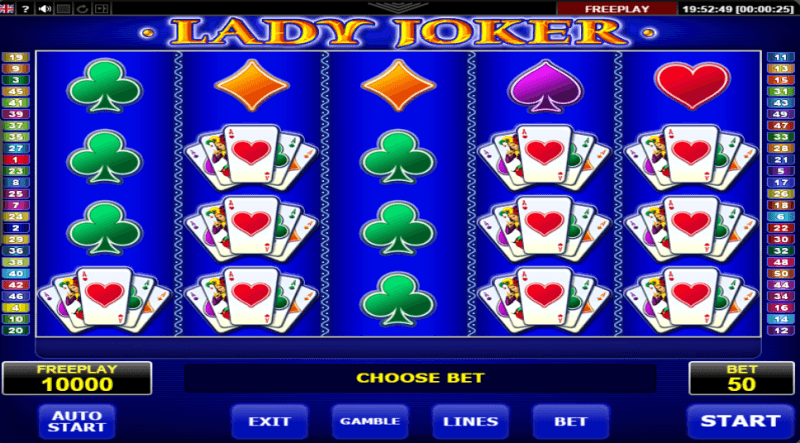Click the red heart symbol on reel five
This screenshot has width=800, height=443.
tap(692, 86)
